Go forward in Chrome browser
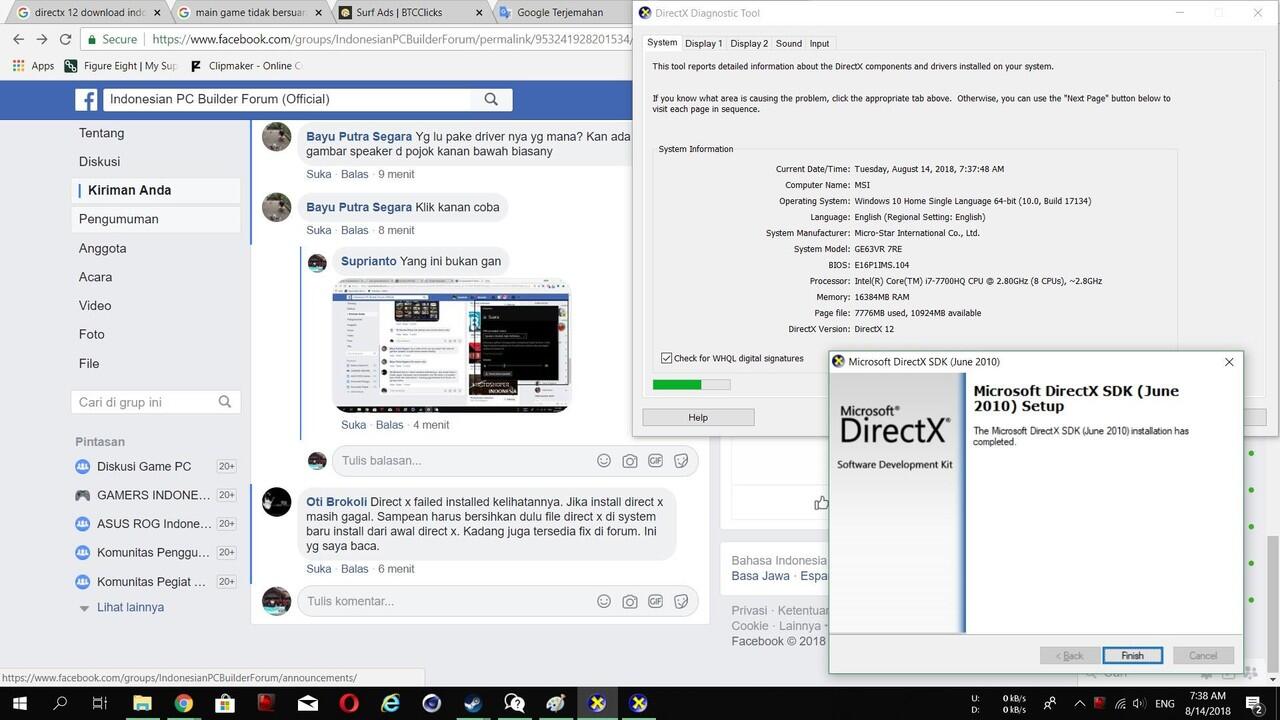 (x=42, y=39)
